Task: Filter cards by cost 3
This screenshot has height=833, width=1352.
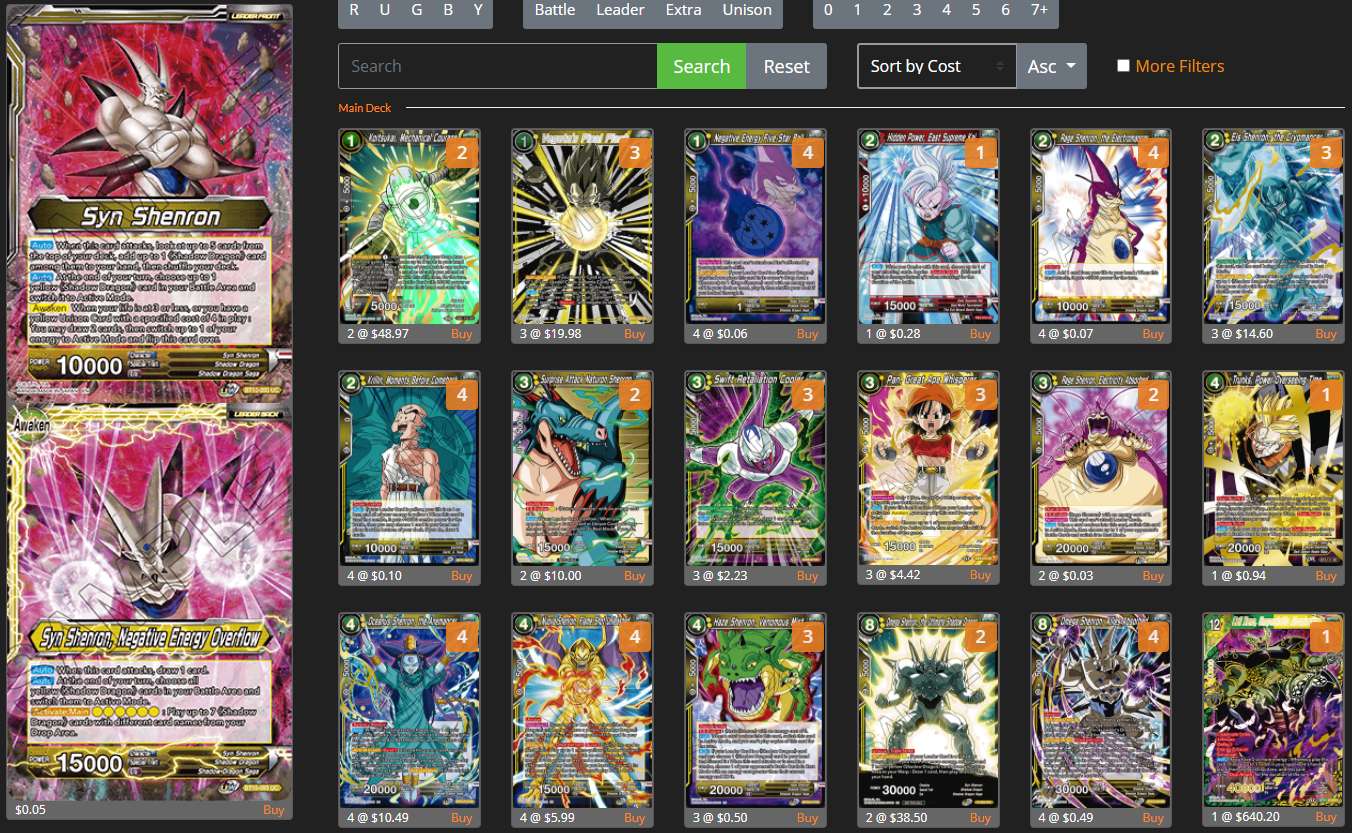Action: click(x=916, y=9)
